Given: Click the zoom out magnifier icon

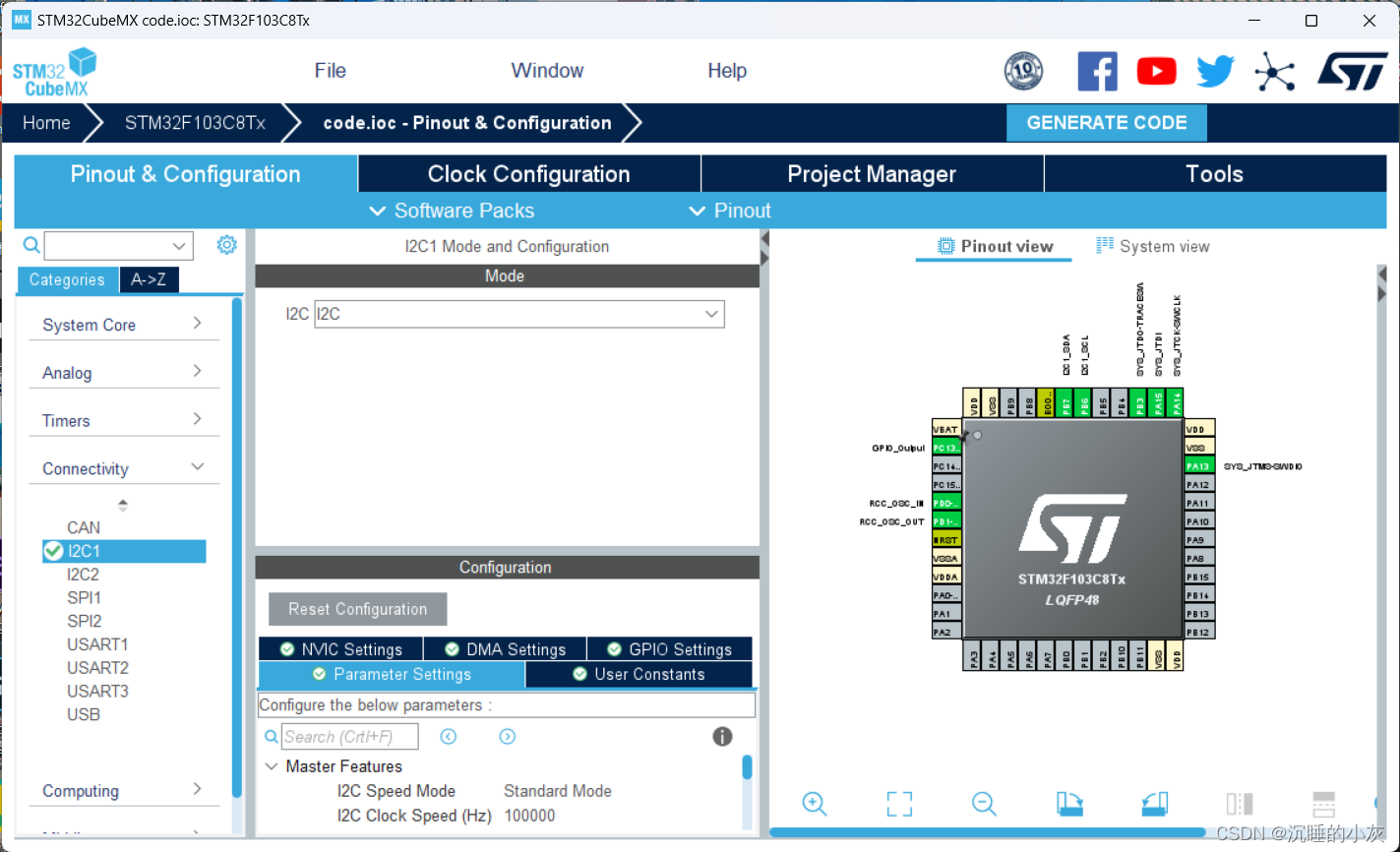Looking at the screenshot, I should point(984,804).
